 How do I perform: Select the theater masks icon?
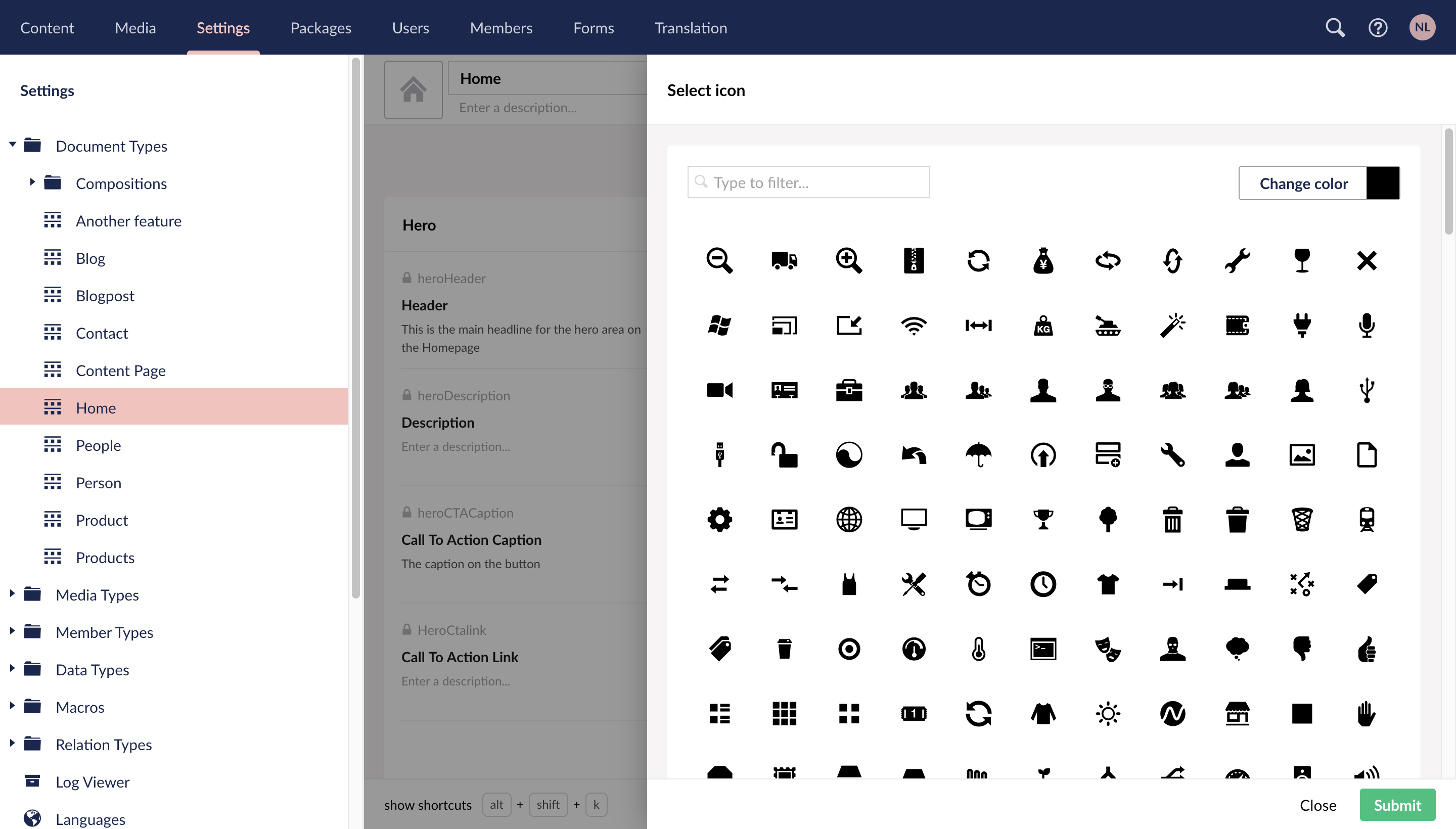[1109, 649]
